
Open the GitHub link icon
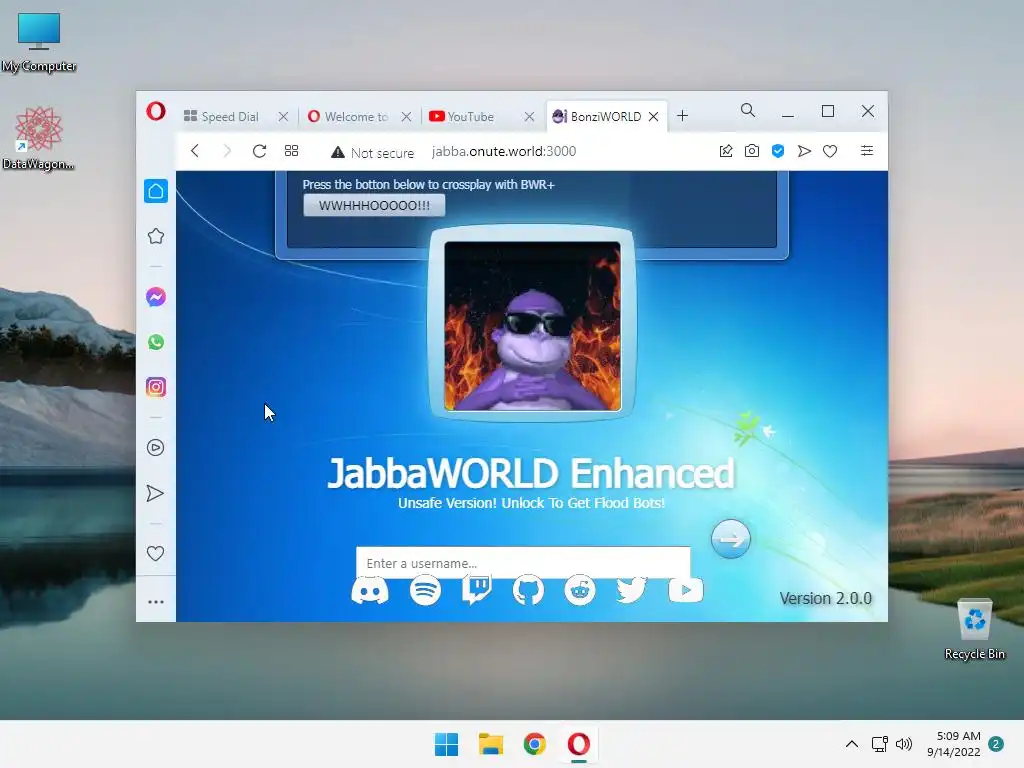tap(528, 590)
